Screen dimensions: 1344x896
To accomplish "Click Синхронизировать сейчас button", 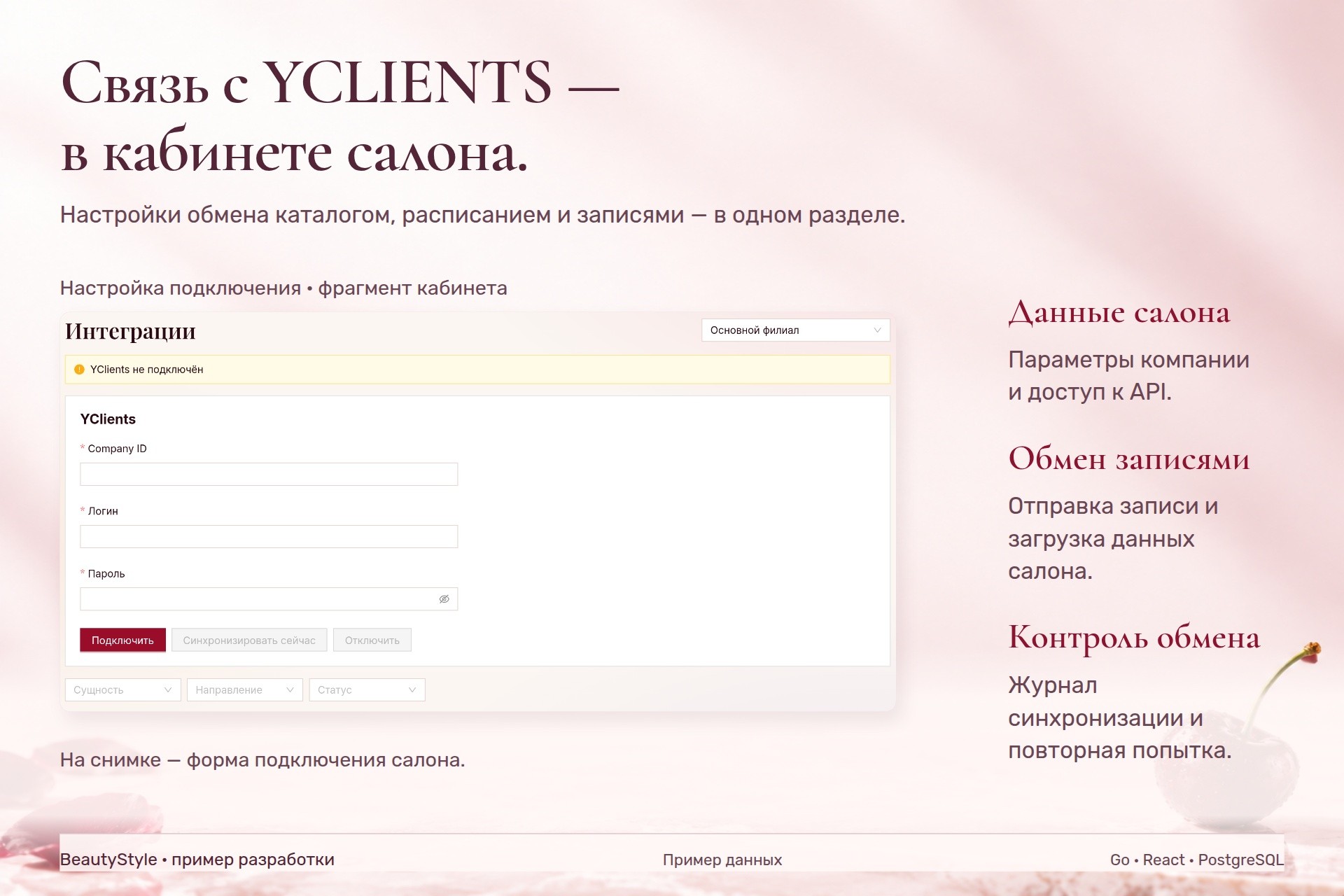I will coord(249,640).
